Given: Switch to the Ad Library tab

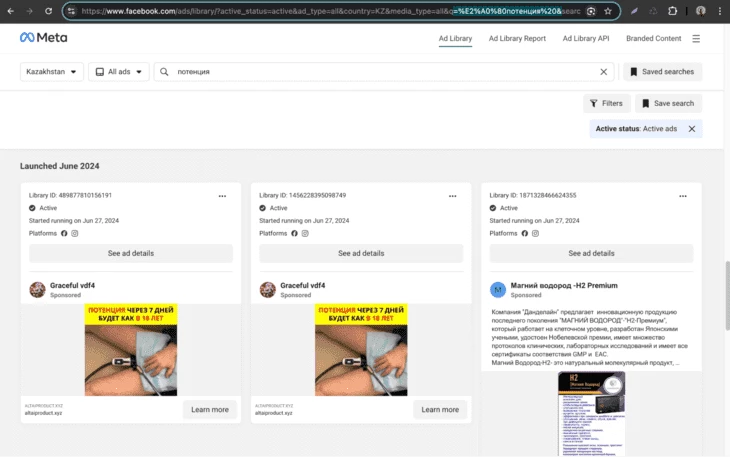Looking at the screenshot, I should [455, 39].
